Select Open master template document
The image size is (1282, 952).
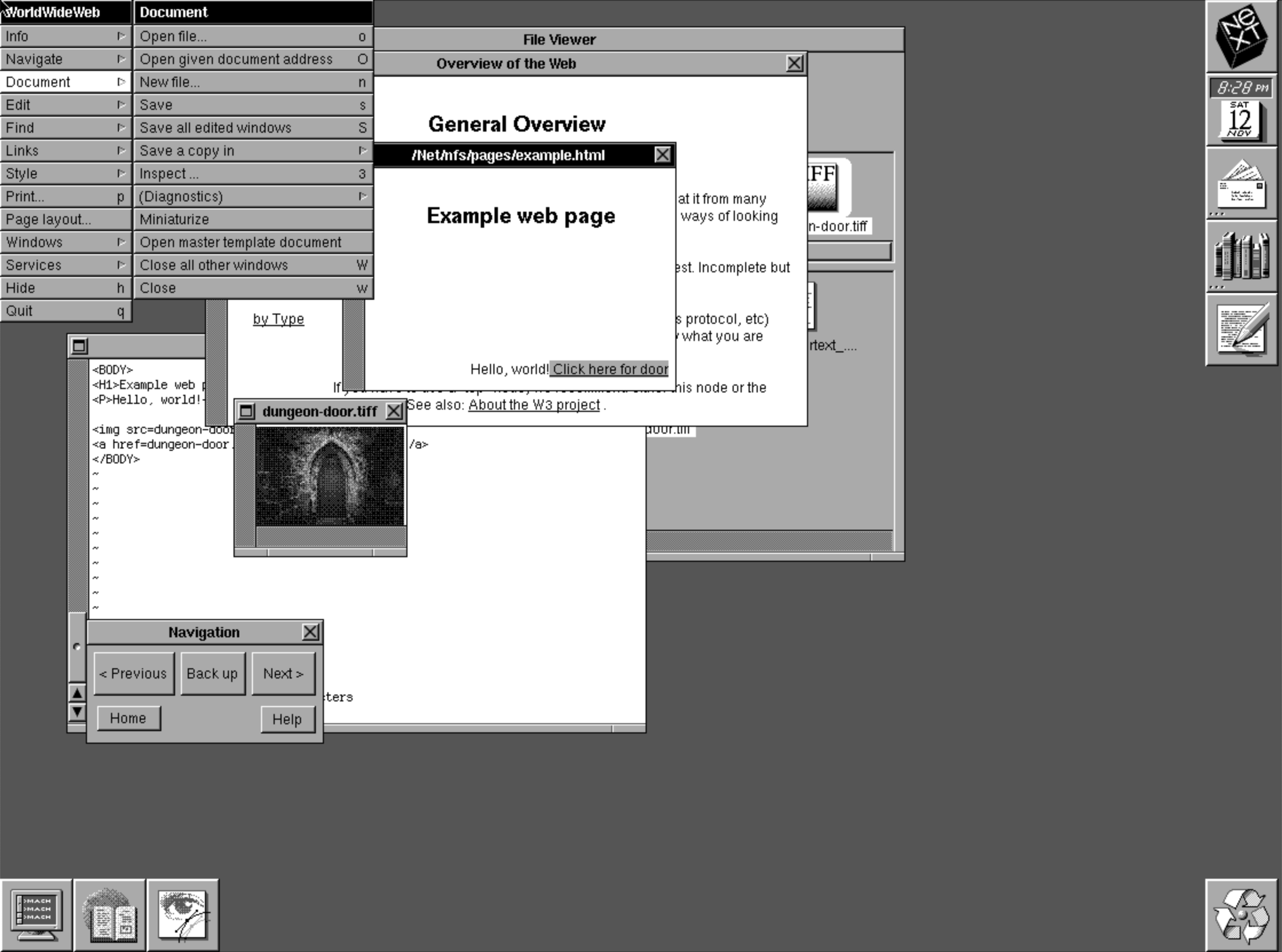[x=254, y=242]
